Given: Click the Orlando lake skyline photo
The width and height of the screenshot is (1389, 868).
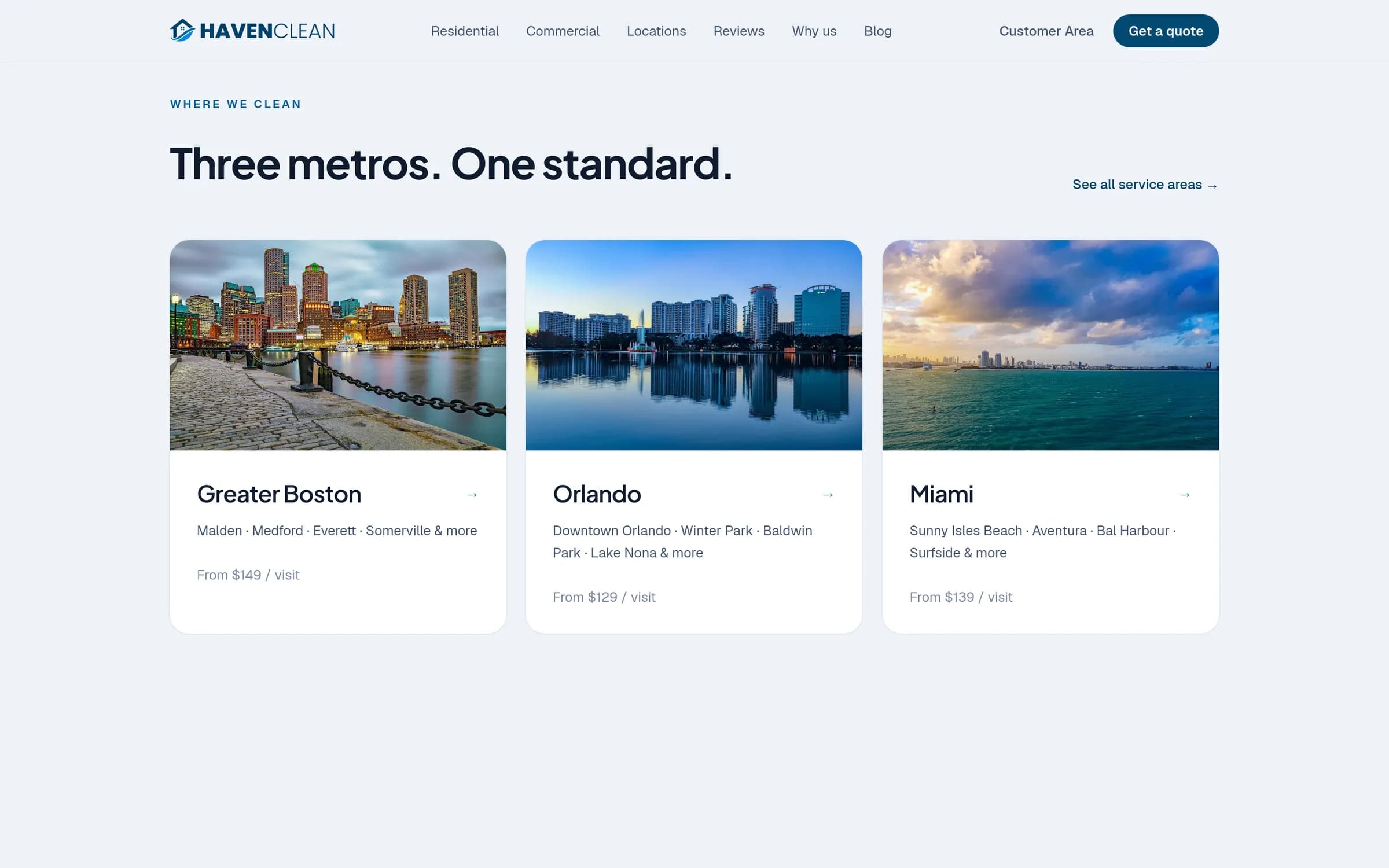Looking at the screenshot, I should pos(694,345).
